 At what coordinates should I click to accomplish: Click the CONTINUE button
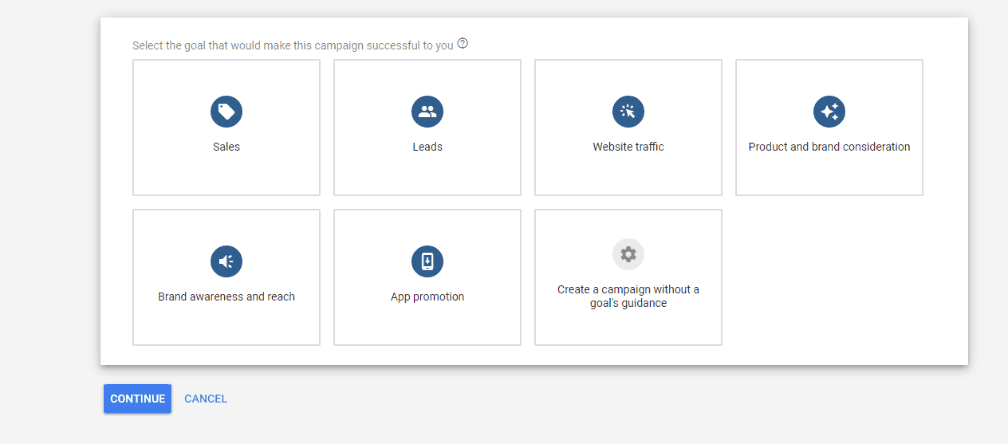(138, 399)
